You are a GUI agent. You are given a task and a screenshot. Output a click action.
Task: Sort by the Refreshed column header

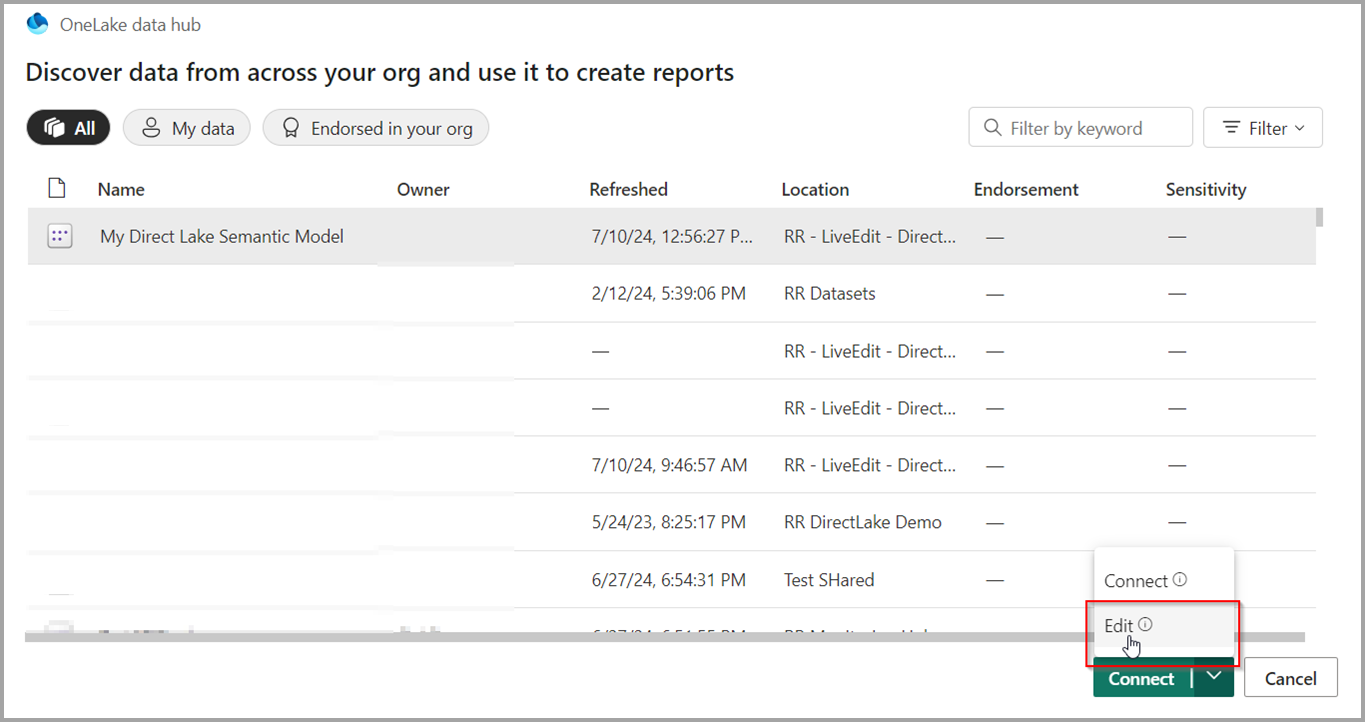coord(629,189)
